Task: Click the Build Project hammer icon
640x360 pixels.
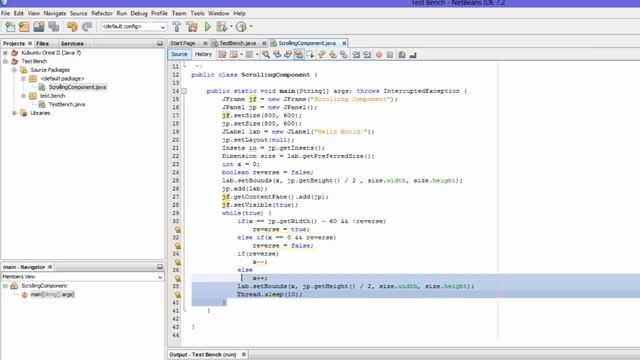Action: (177, 27)
